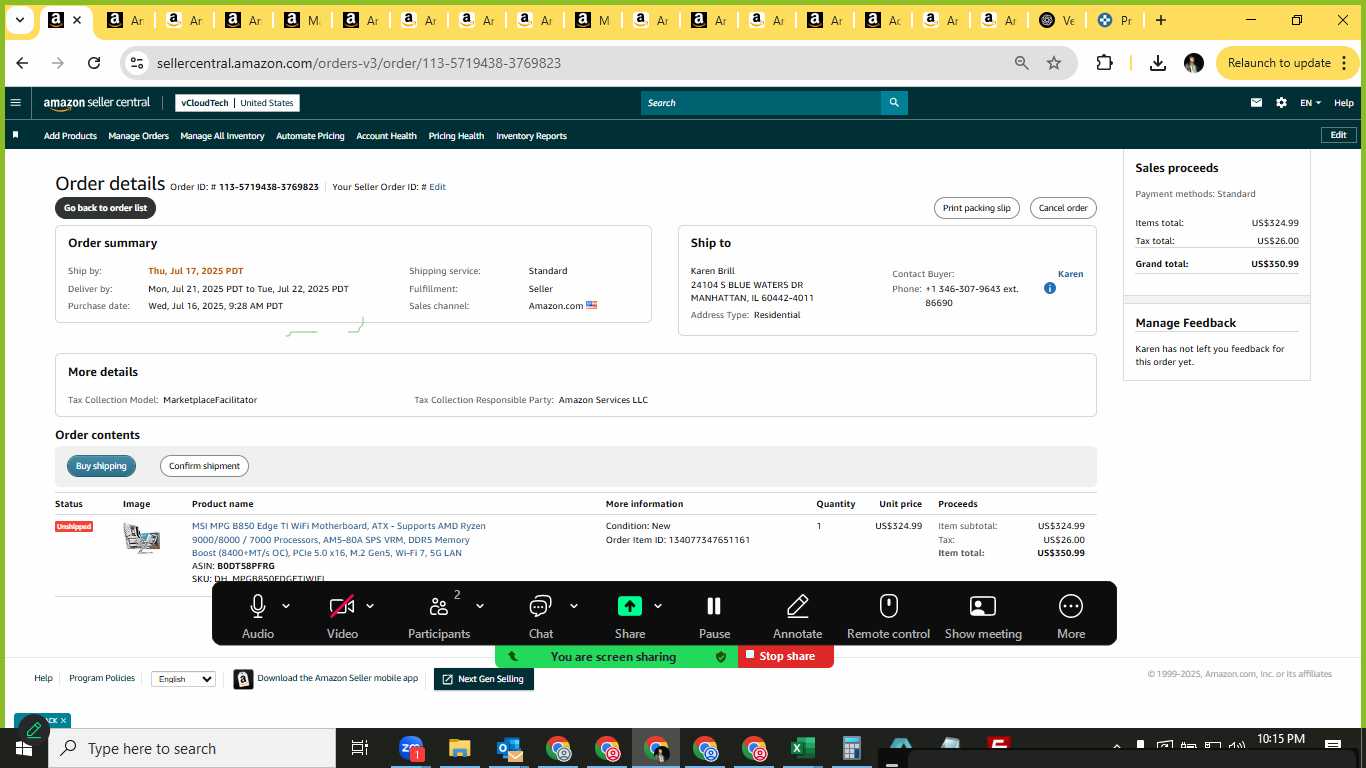Click the address bar zoom magnifier icon
The width and height of the screenshot is (1366, 768).
[1022, 63]
